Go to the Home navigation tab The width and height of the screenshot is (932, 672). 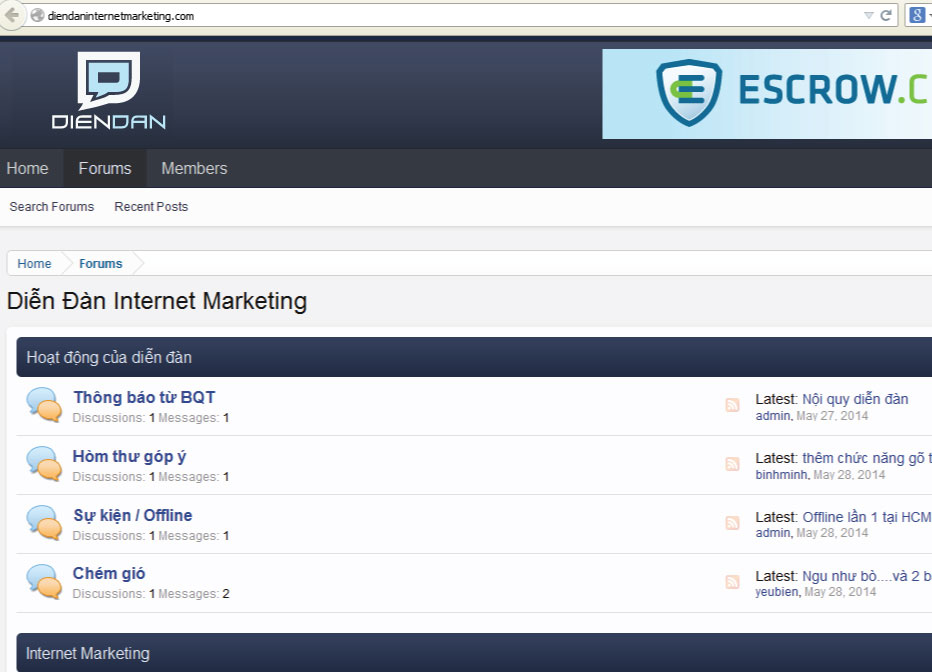(x=27, y=168)
